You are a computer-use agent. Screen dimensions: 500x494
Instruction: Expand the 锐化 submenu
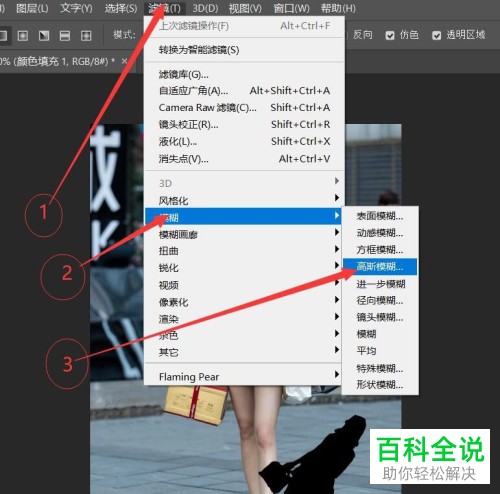244,268
